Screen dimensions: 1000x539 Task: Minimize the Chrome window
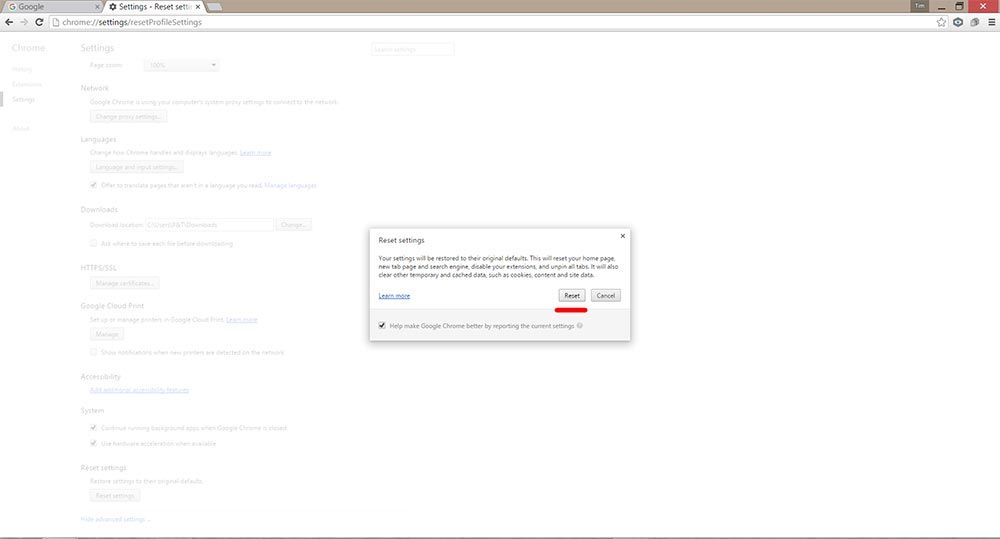tap(941, 6)
